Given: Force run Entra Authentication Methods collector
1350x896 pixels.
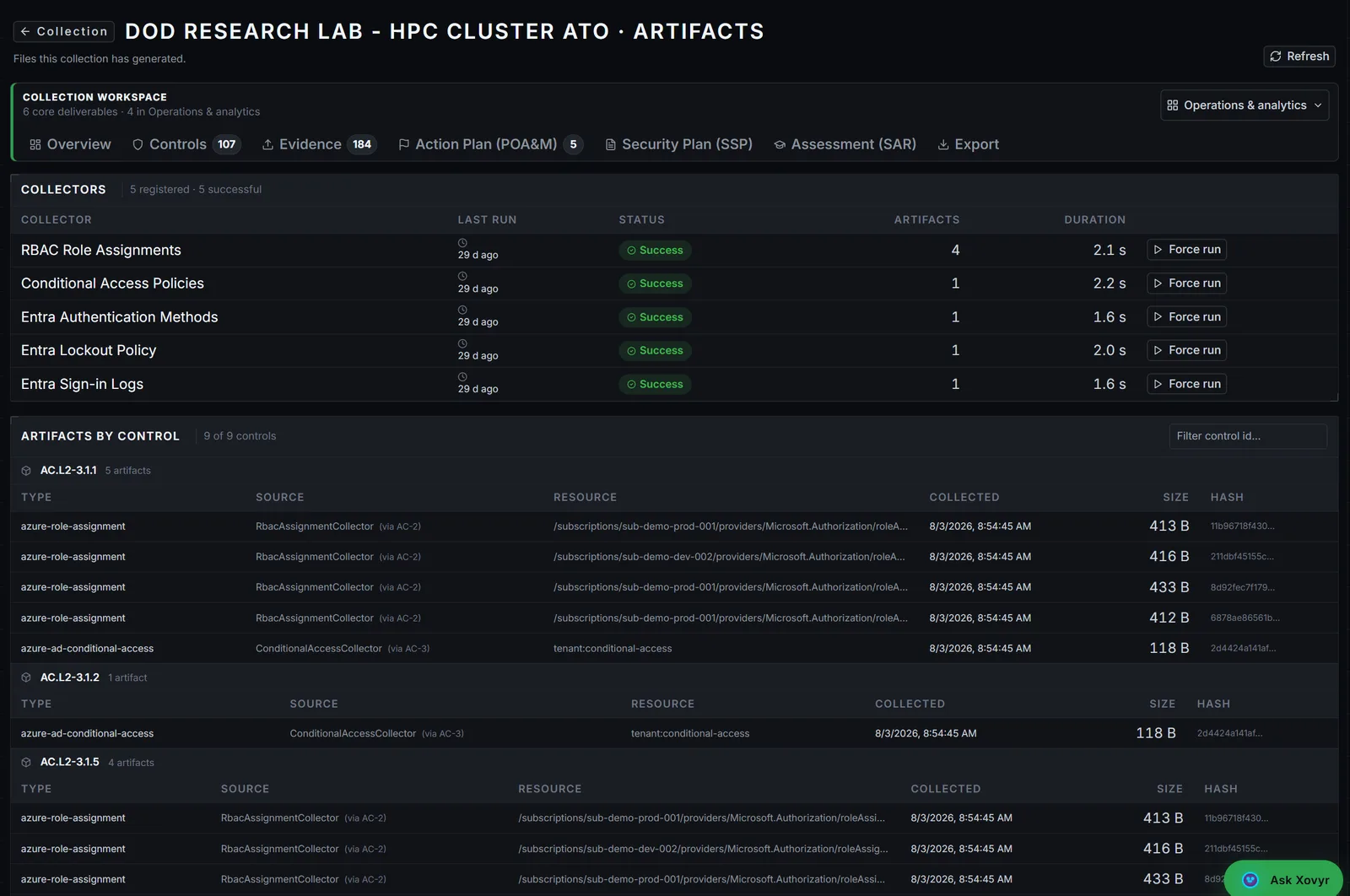Looking at the screenshot, I should (1186, 316).
